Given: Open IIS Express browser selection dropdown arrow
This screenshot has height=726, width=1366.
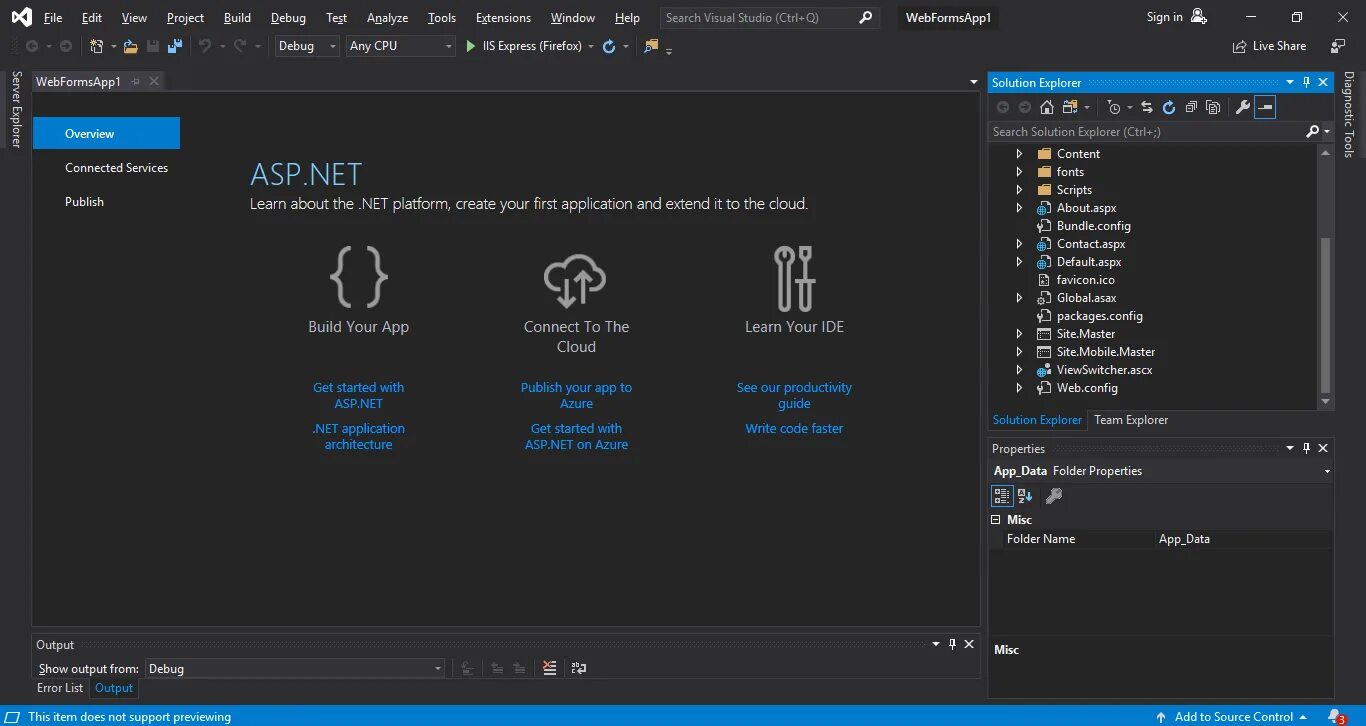Looking at the screenshot, I should pos(591,46).
